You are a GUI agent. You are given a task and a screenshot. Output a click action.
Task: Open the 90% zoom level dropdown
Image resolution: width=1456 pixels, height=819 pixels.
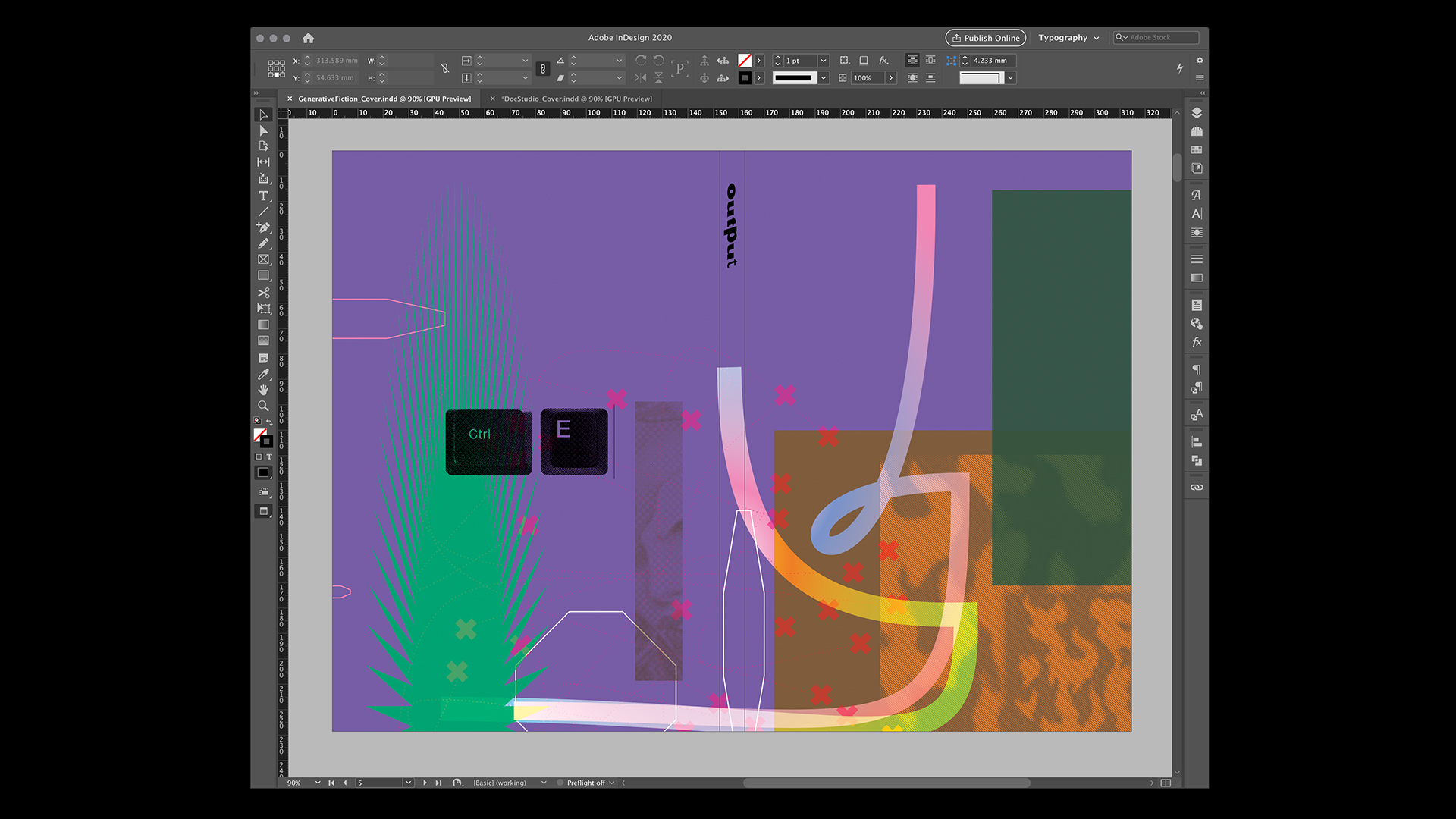[x=318, y=783]
